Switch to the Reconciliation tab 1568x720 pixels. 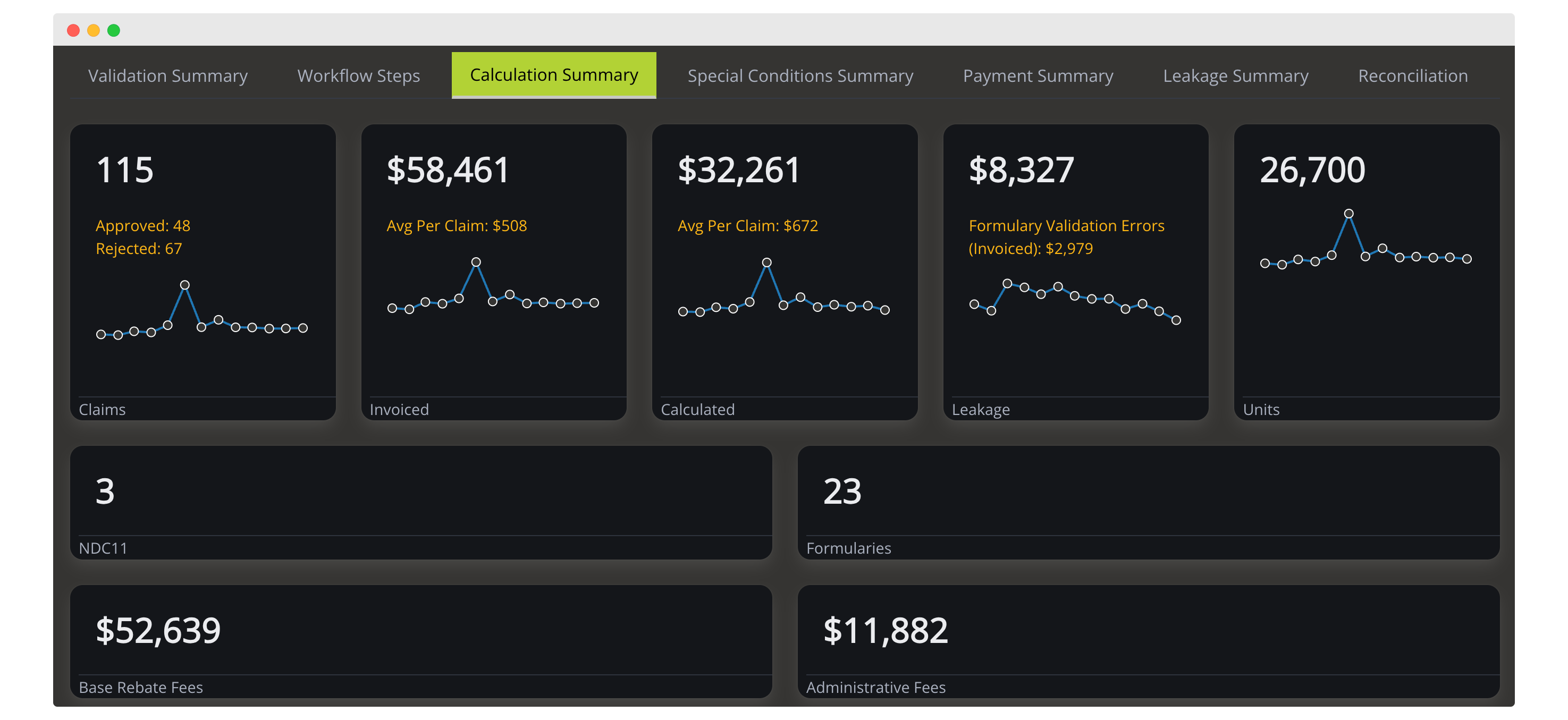(1412, 75)
